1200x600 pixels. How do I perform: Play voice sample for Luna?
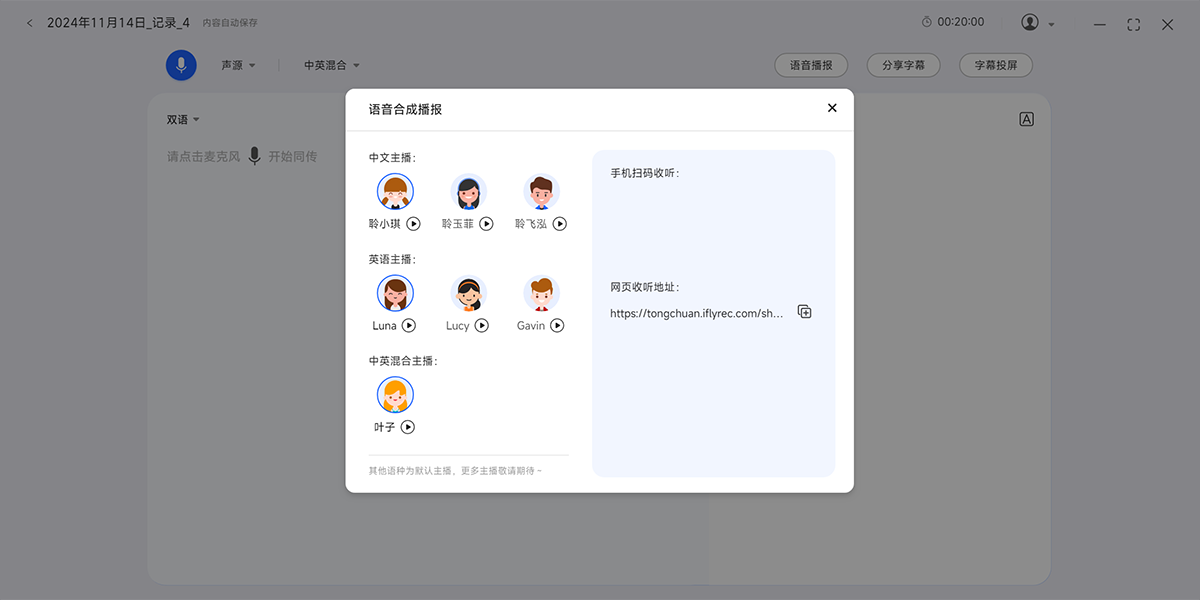coord(409,326)
